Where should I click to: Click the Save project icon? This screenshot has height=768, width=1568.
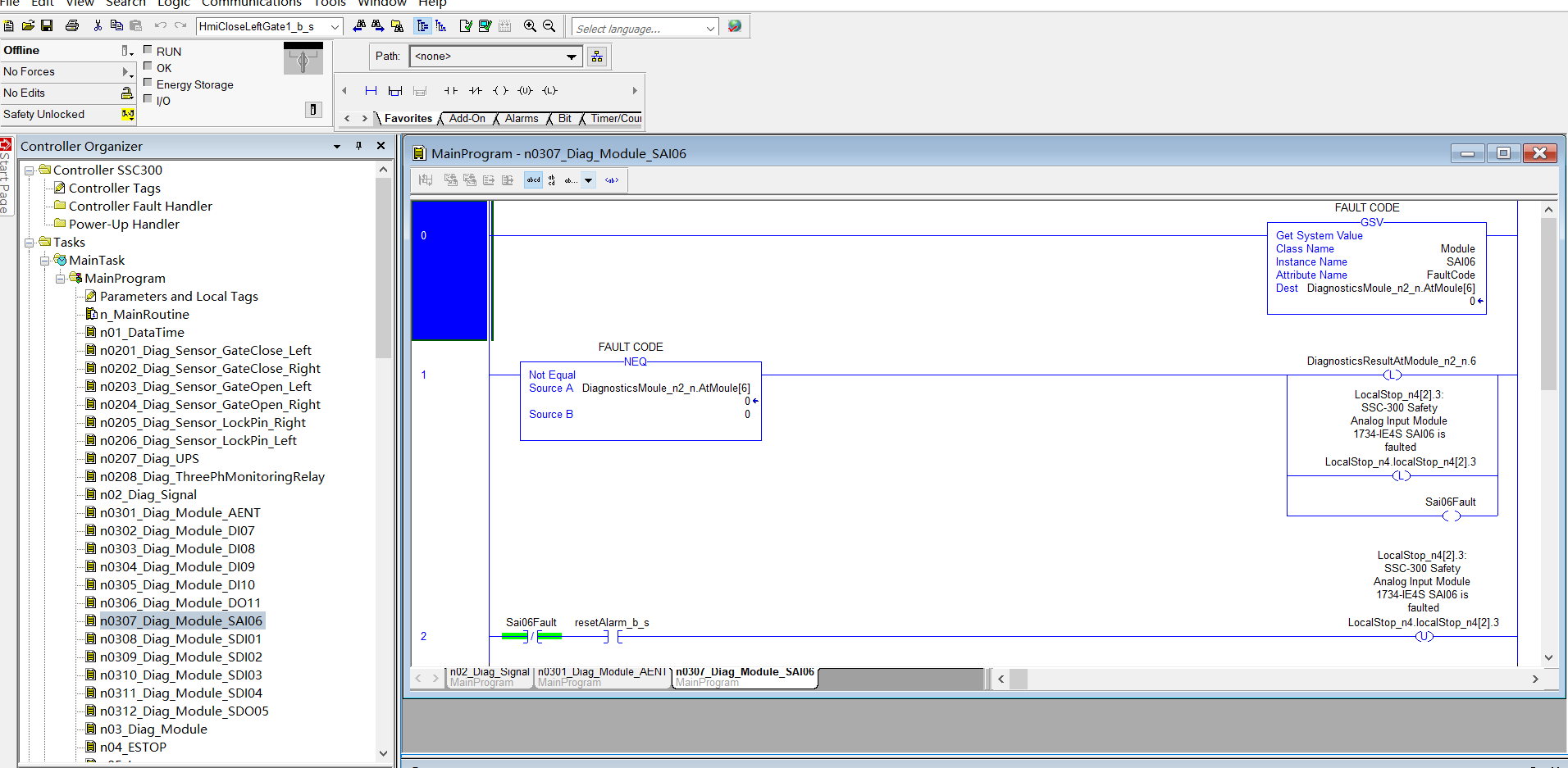(x=47, y=26)
